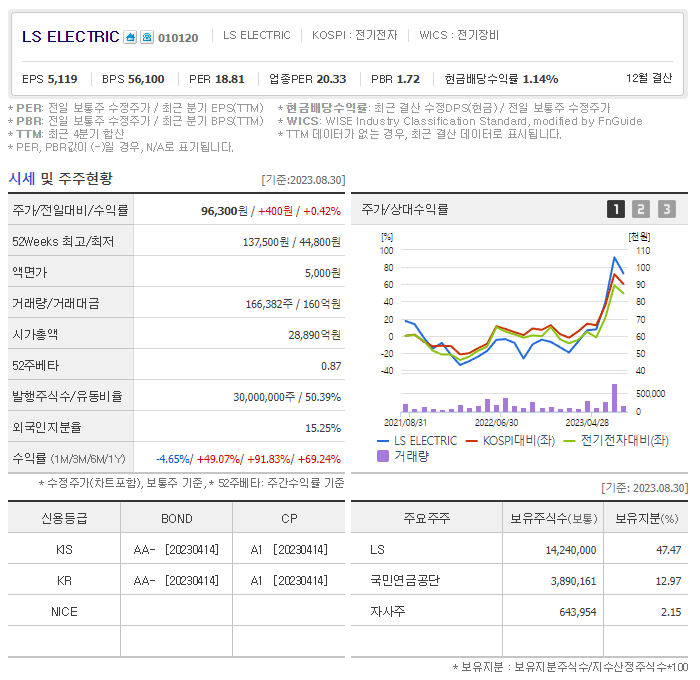Click the 시세 및 주주현황 section heading
Image resolution: width=700 pixels, height=680 pixels.
60,179
